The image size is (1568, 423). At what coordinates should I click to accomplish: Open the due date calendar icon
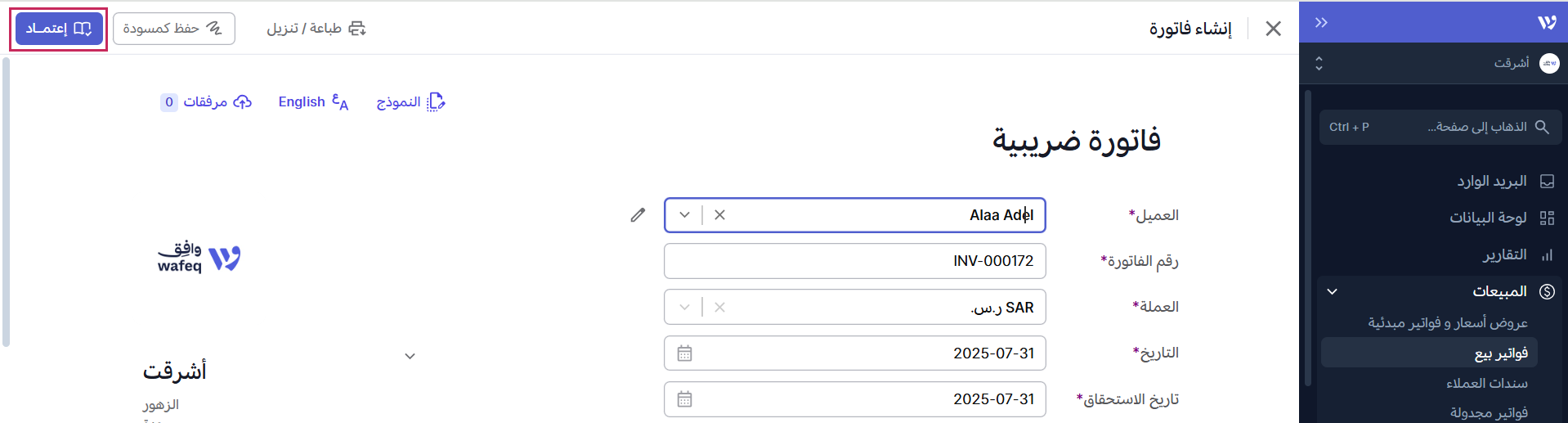point(684,399)
